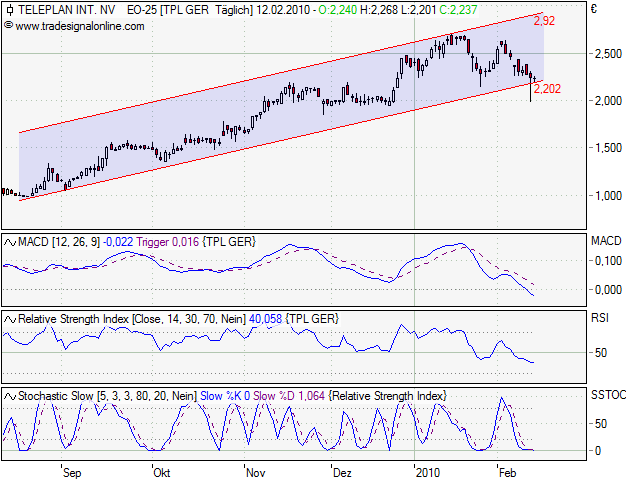The height and width of the screenshot is (480, 640).
Task: Click the red 2,202 lower channel value
Action: (547, 89)
